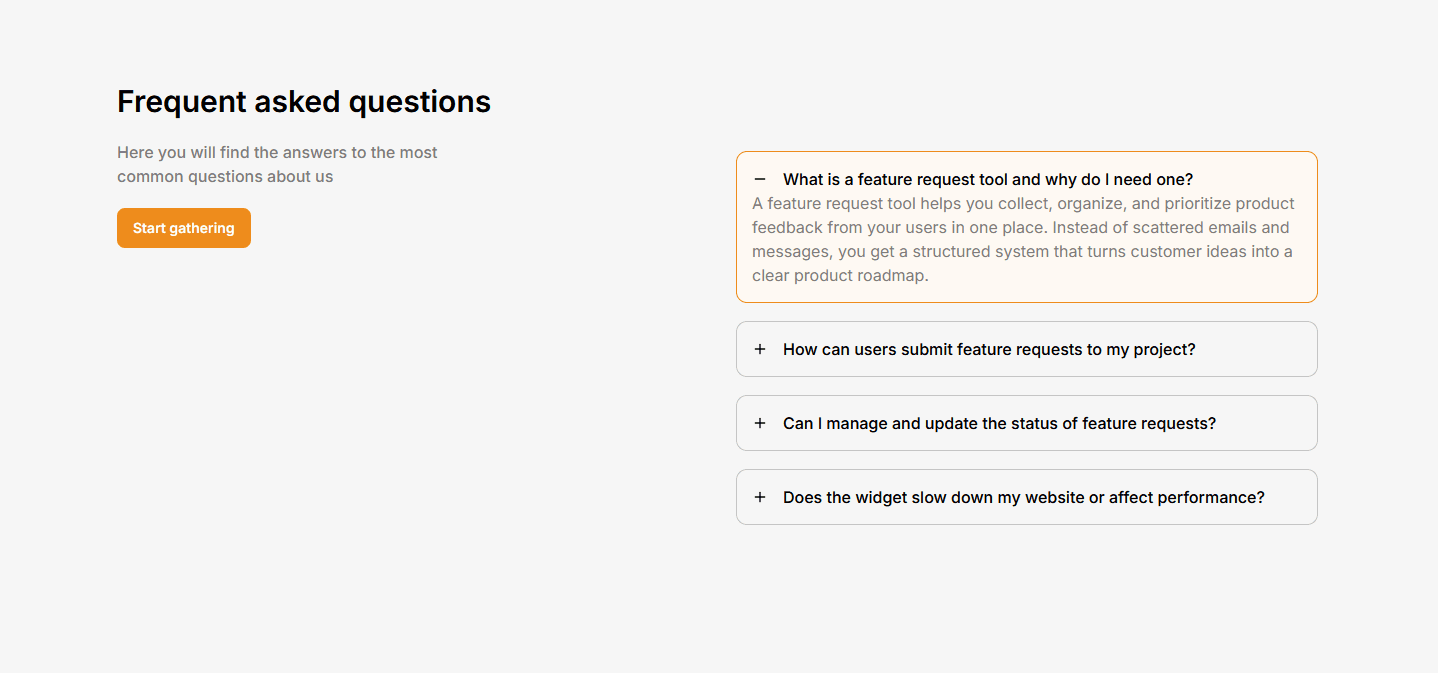The image size is (1438, 673).
Task: Click plus icon beside user submission question
Action: pyautogui.click(x=760, y=349)
